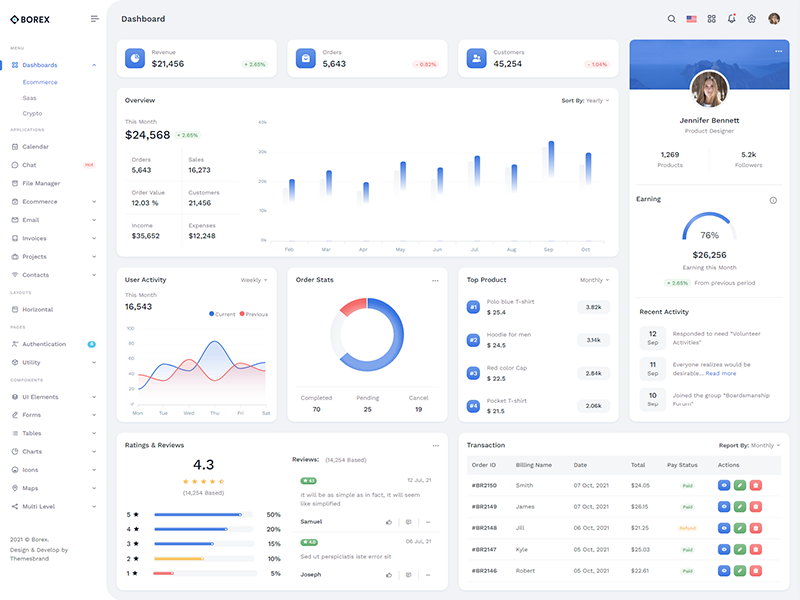This screenshot has width=800, height=600.
Task: Open the search icon in header
Action: pyautogui.click(x=671, y=19)
